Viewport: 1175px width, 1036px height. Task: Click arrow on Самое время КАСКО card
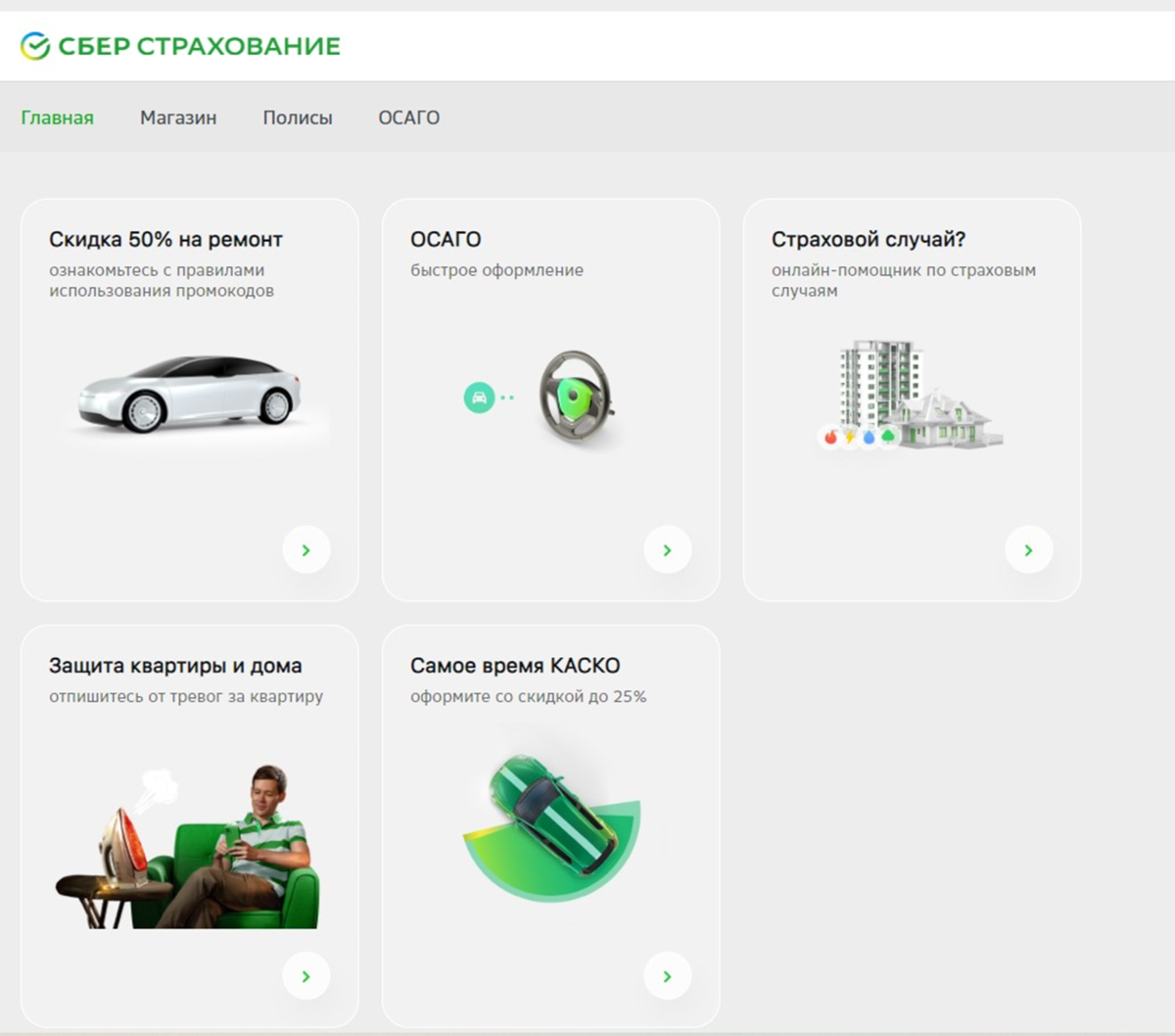pyautogui.click(x=668, y=976)
